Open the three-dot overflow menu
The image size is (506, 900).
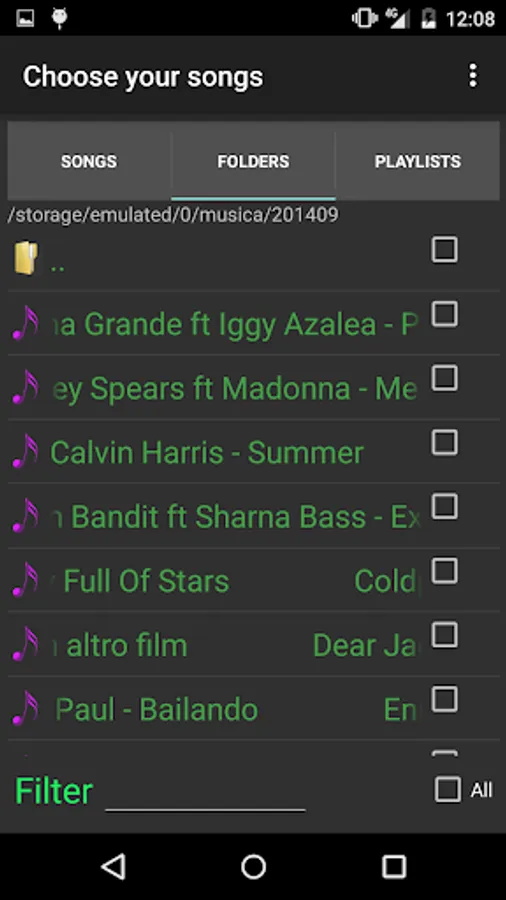tap(473, 76)
